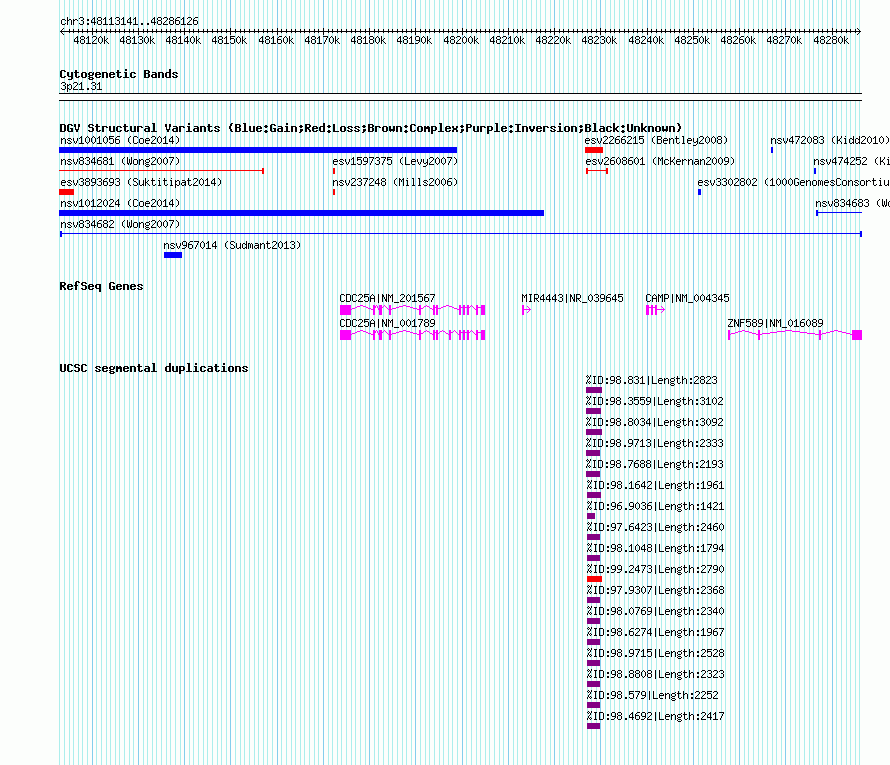This screenshot has height=765, width=890.
Task: Click the 3p21.31 cytogenetic band label
Action: tap(81, 86)
